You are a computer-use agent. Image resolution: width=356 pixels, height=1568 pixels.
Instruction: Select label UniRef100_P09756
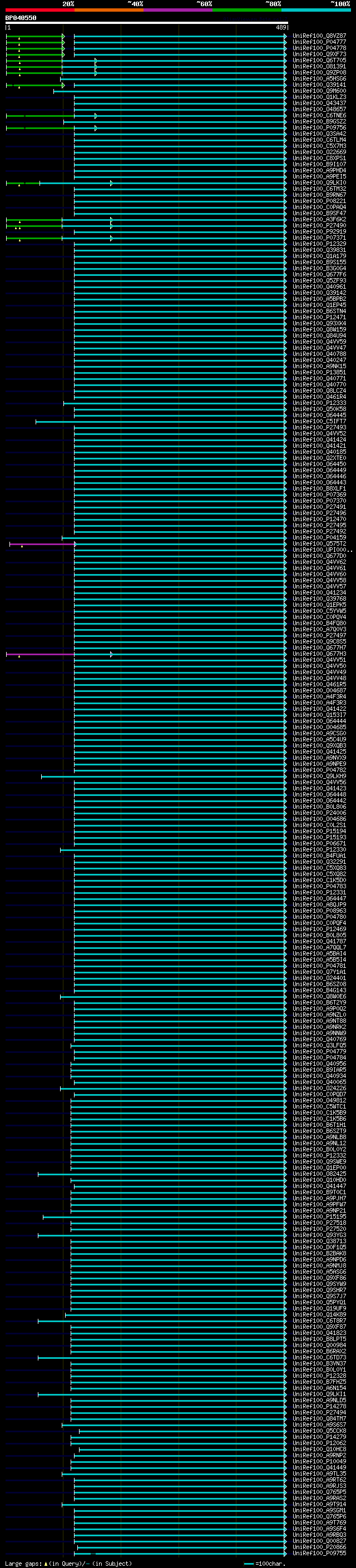pos(319,128)
